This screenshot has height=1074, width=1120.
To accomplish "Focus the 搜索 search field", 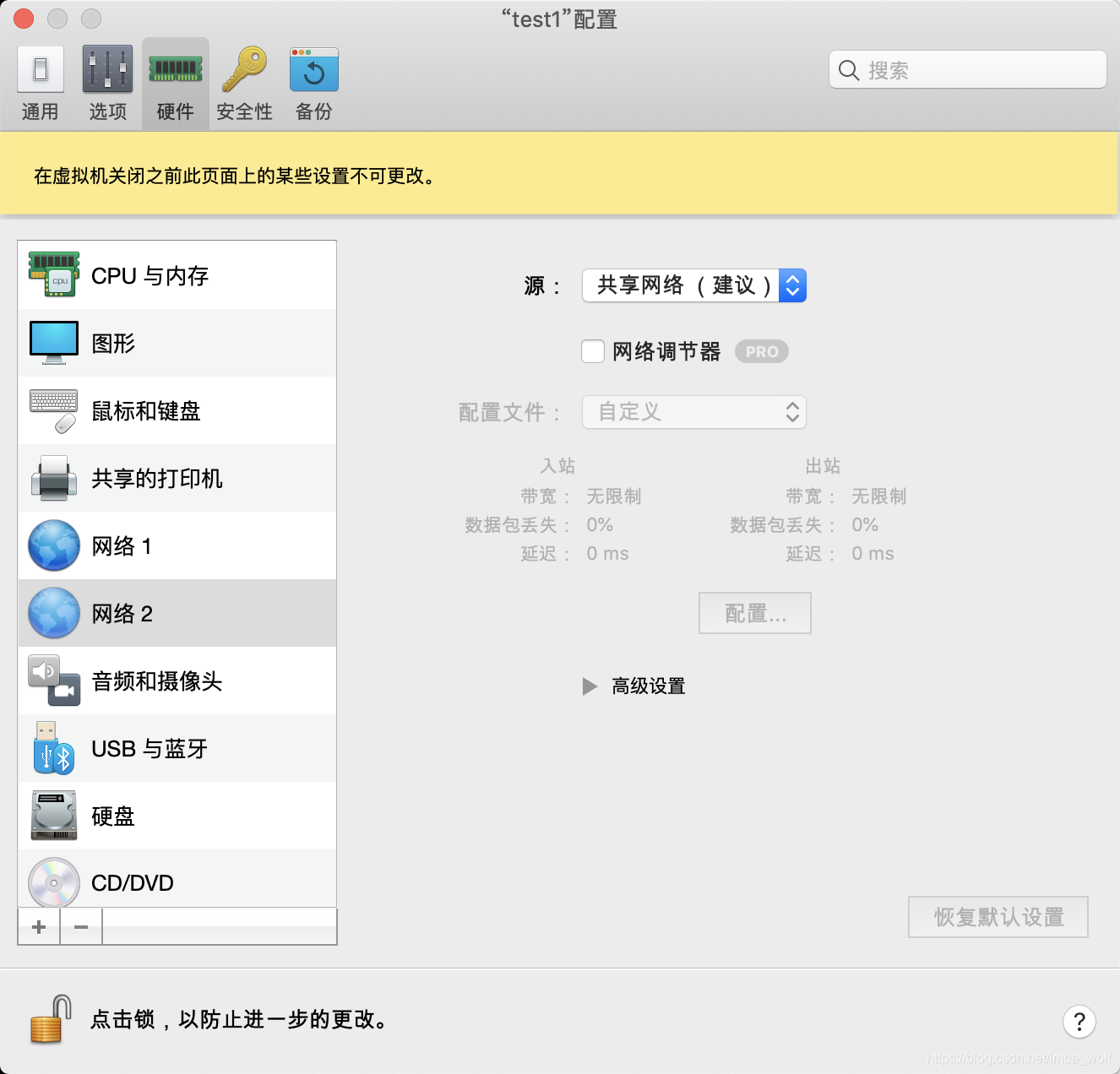I will (x=968, y=69).
